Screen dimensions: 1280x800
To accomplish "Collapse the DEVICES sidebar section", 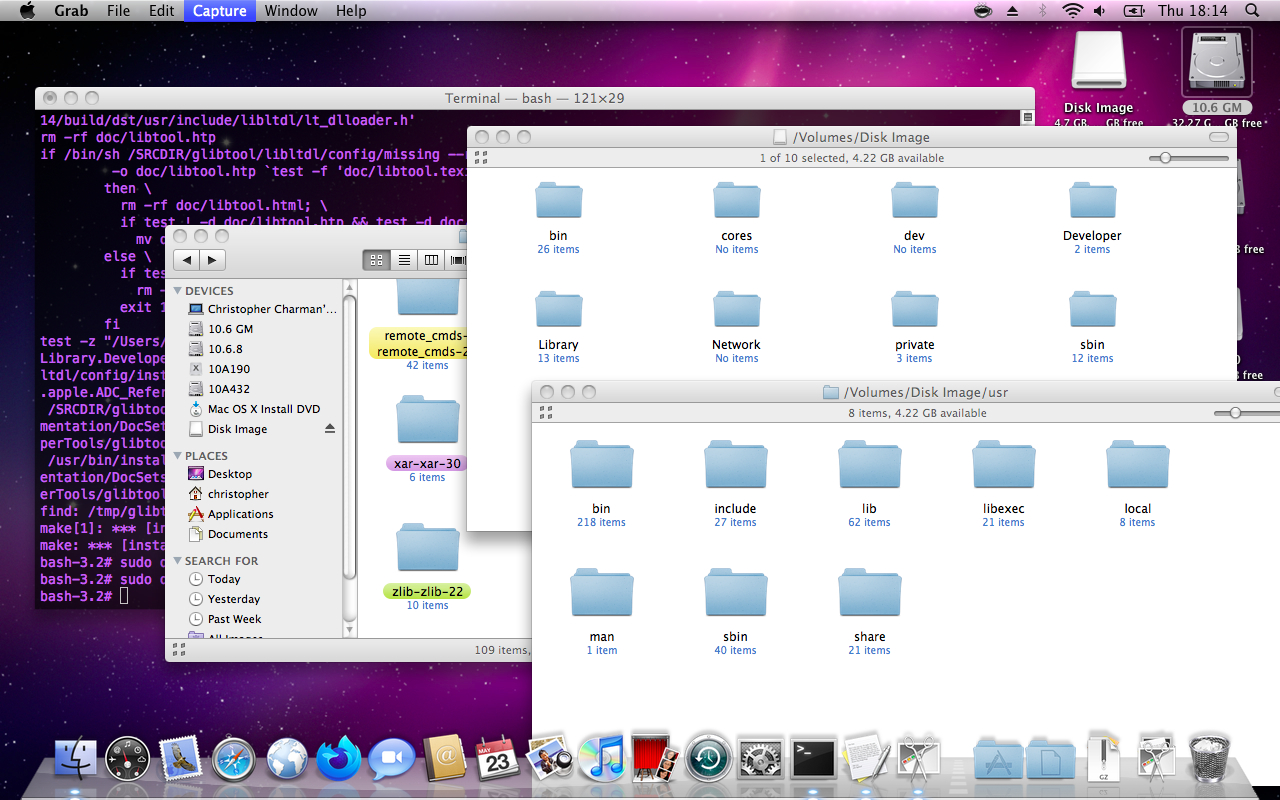I will point(178,291).
